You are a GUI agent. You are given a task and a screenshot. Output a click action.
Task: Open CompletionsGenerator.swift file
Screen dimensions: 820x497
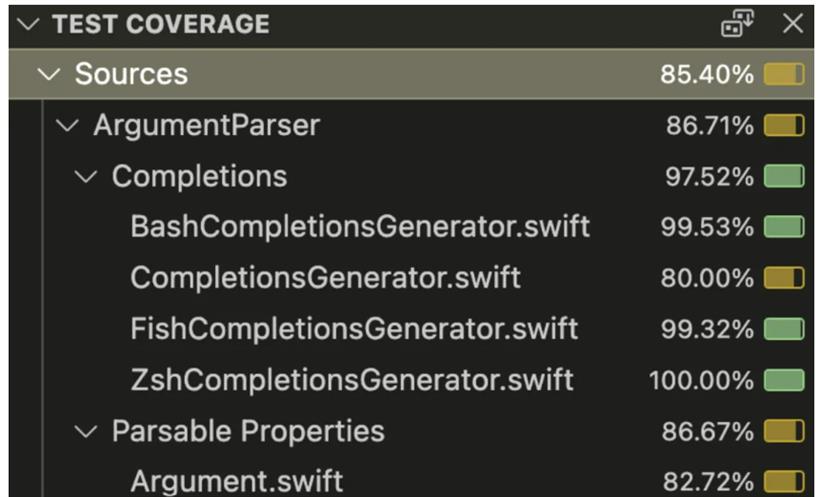point(325,278)
